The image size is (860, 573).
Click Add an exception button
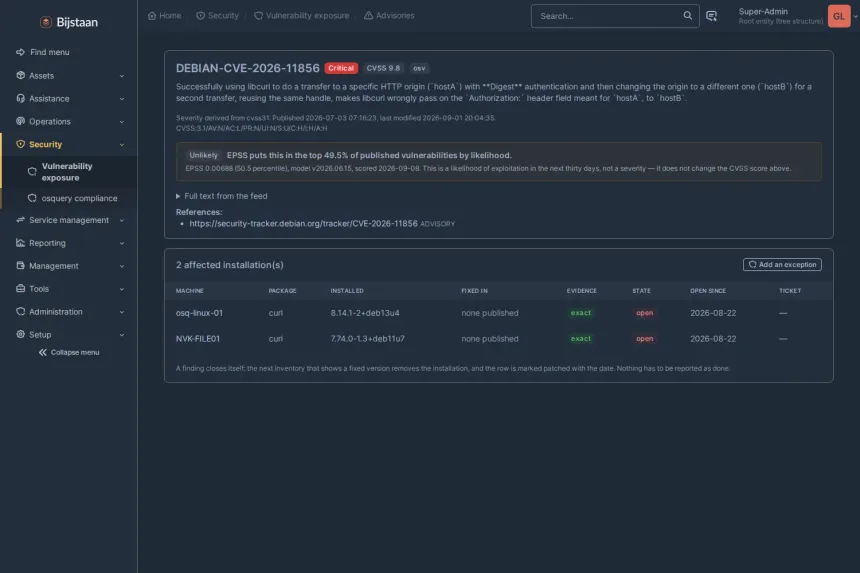click(782, 264)
